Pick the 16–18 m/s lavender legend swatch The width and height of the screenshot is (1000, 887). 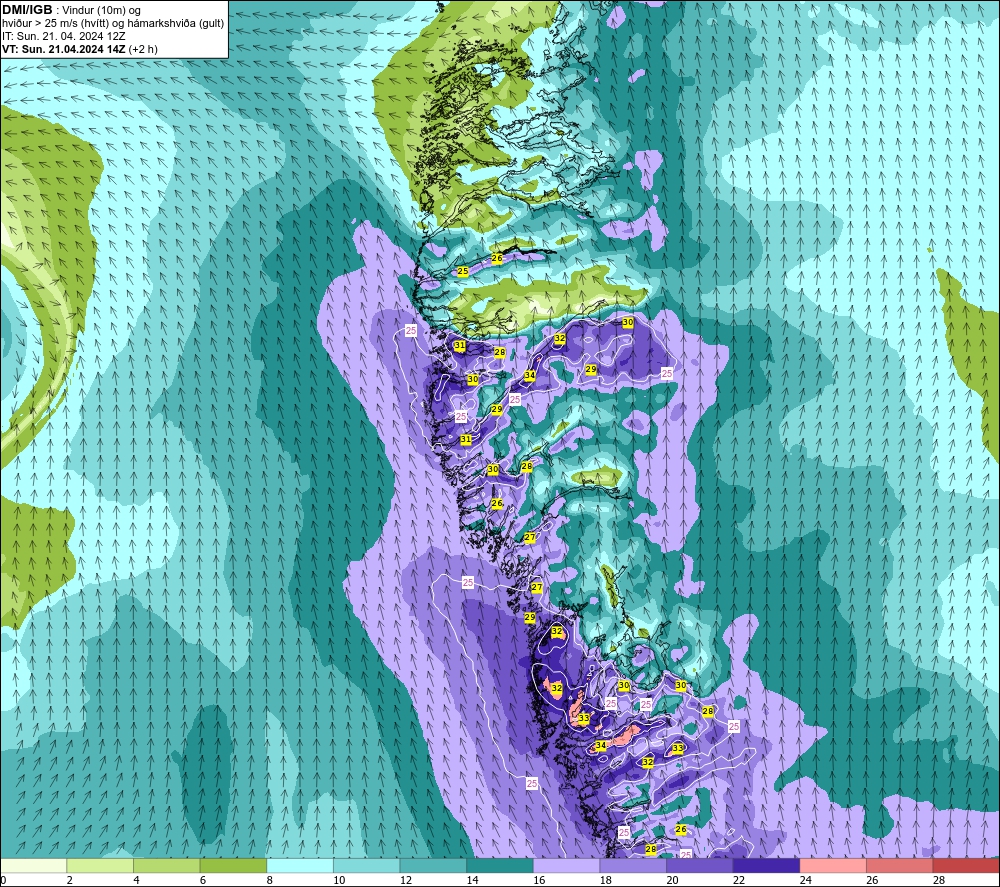click(x=566, y=865)
